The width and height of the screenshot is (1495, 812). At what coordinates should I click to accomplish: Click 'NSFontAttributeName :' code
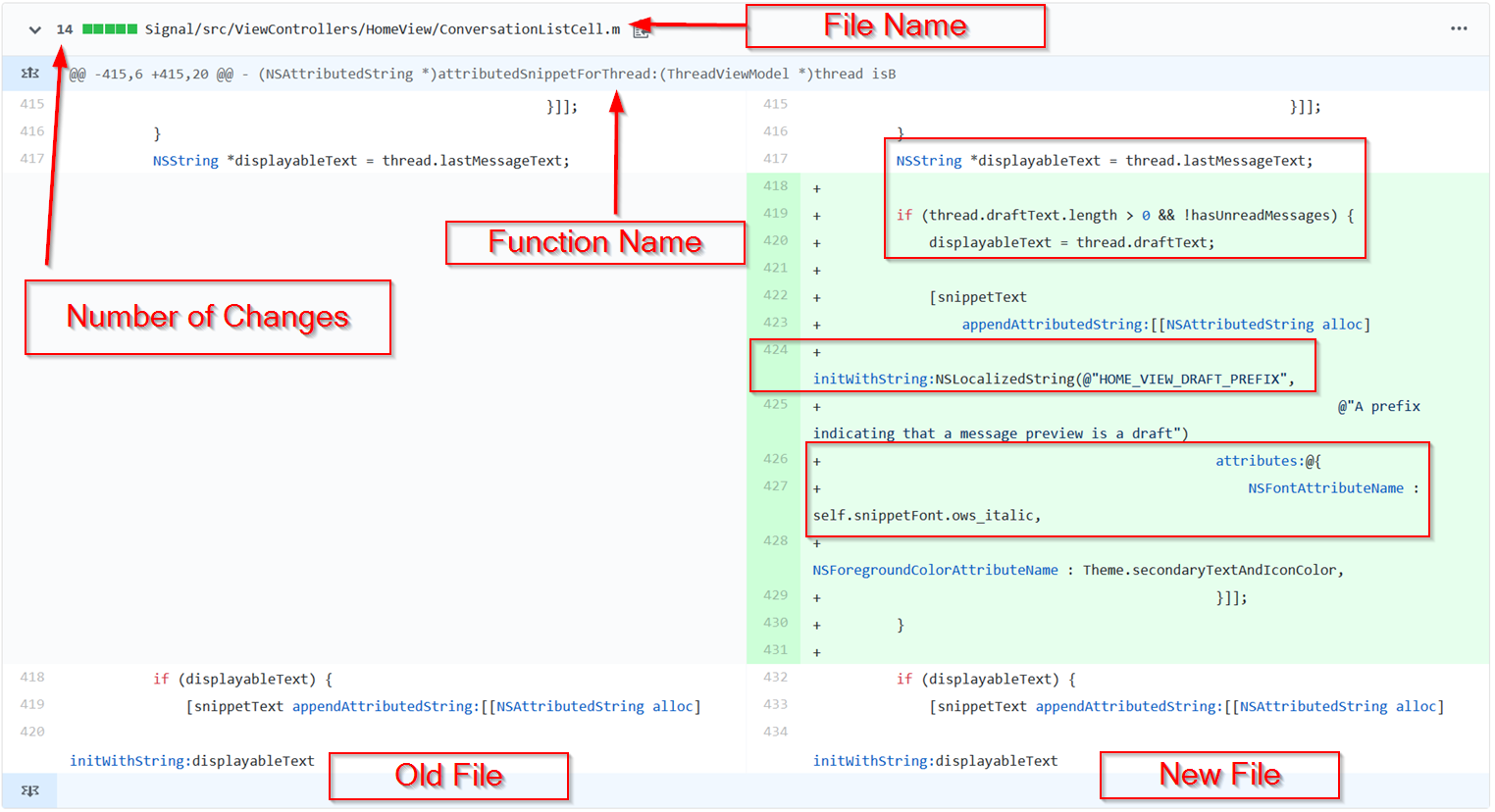(1334, 488)
